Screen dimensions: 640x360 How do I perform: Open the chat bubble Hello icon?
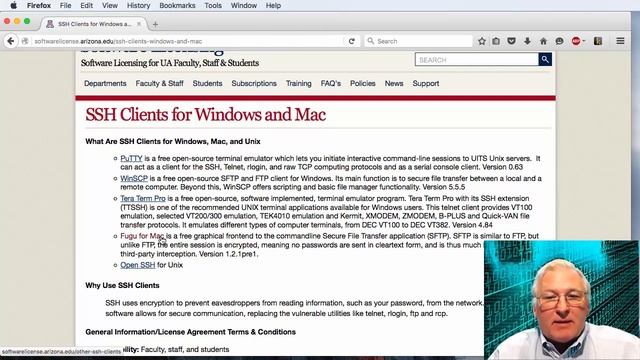click(x=559, y=41)
